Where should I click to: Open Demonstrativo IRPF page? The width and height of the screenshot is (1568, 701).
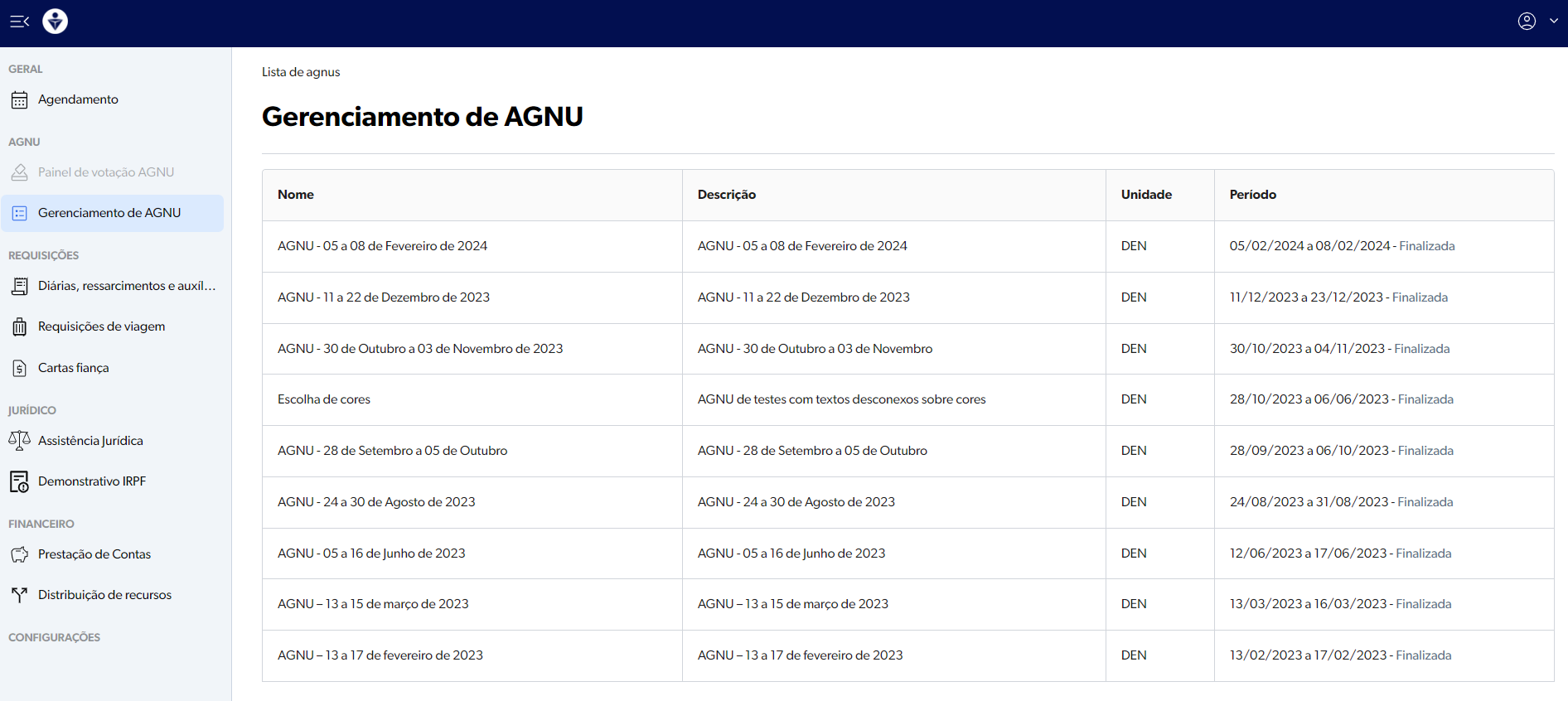pyautogui.click(x=91, y=481)
